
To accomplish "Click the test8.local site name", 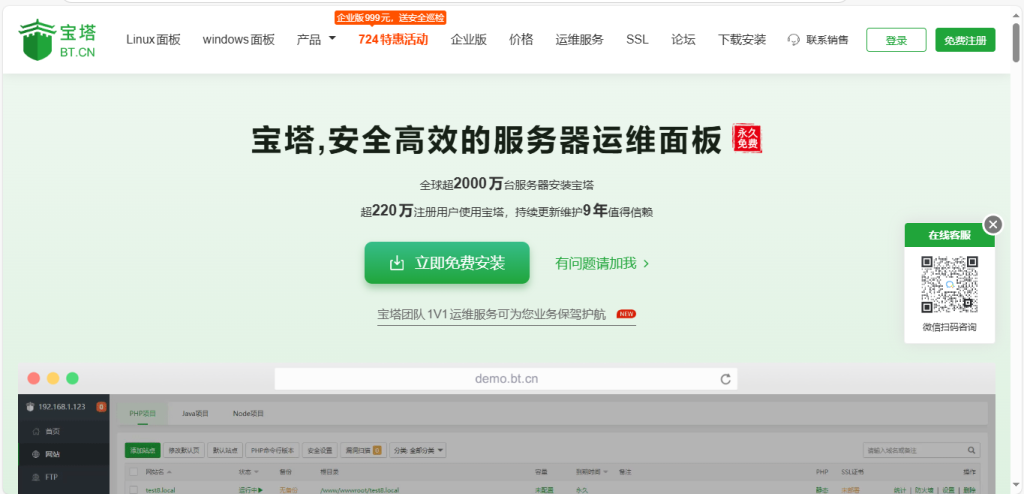I will pyautogui.click(x=160, y=490).
